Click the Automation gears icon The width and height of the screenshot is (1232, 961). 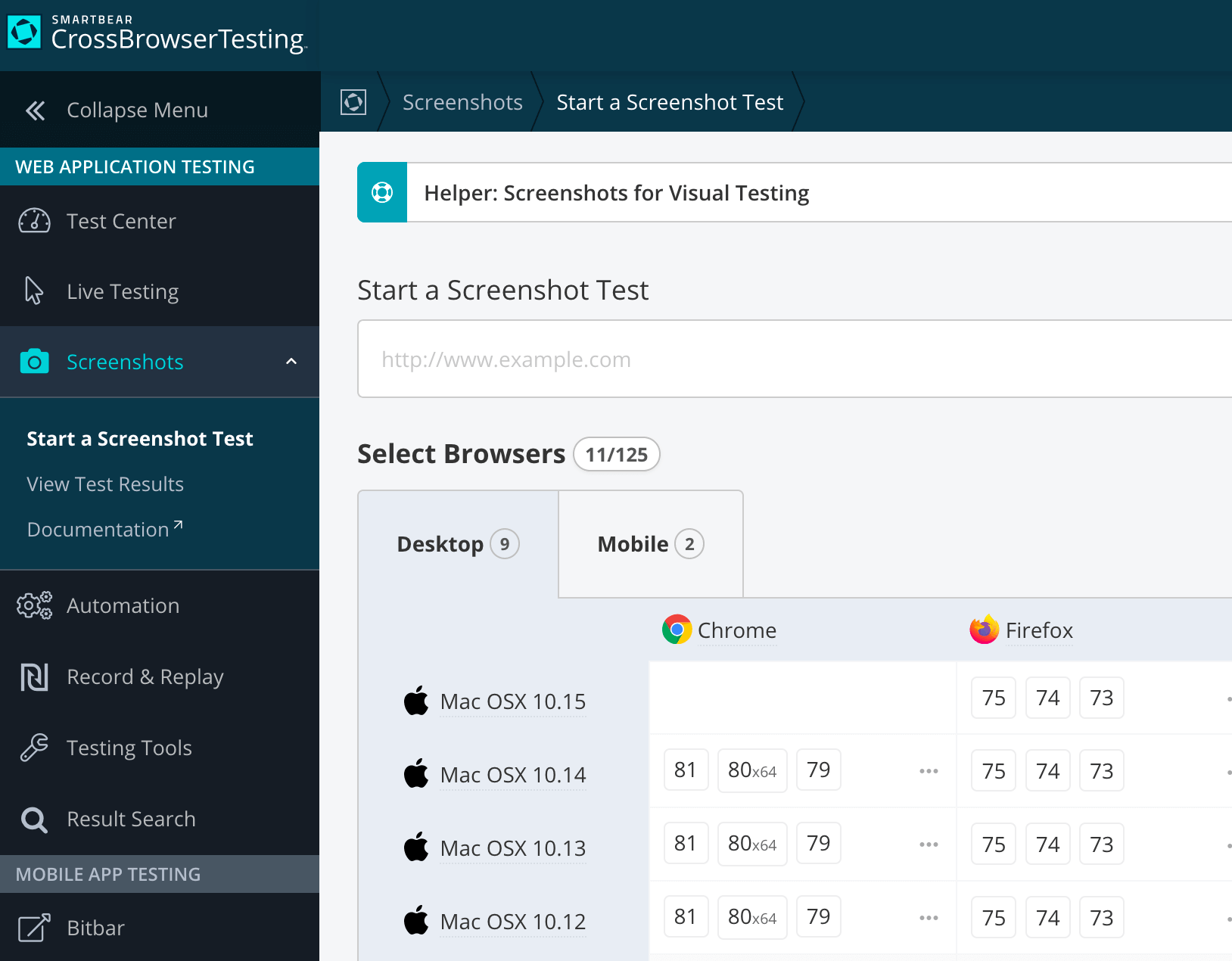pos(34,605)
